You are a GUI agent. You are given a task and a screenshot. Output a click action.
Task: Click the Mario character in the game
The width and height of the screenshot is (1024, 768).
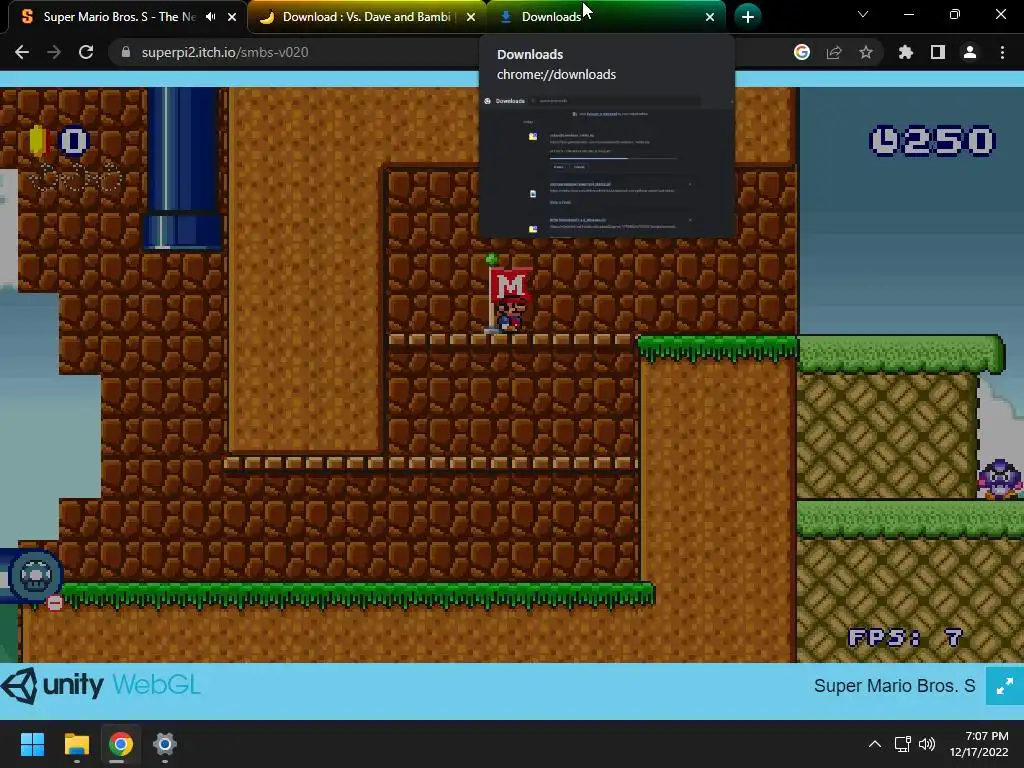(510, 314)
